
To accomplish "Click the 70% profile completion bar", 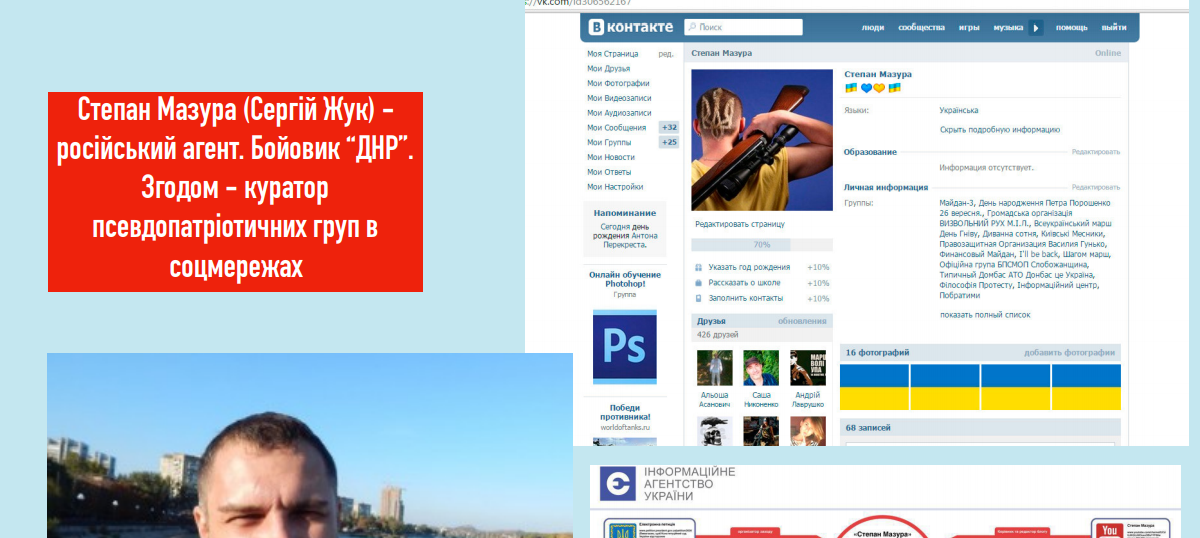I will (762, 244).
